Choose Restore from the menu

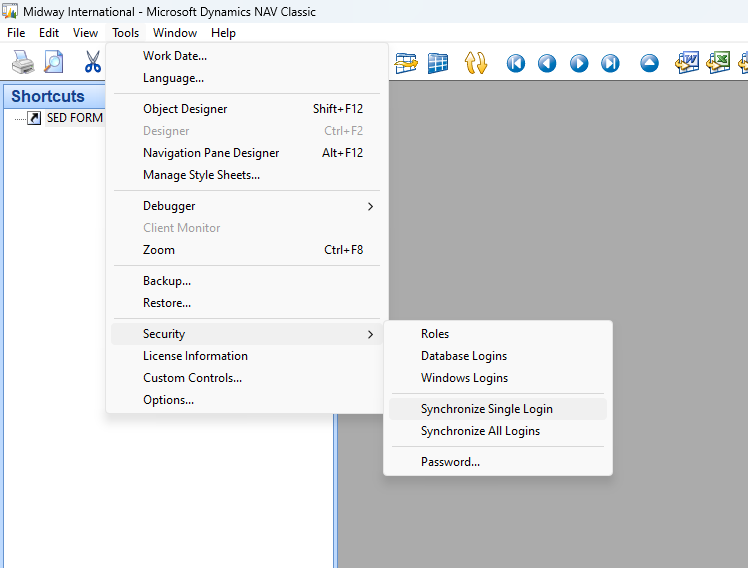[x=247, y=303]
